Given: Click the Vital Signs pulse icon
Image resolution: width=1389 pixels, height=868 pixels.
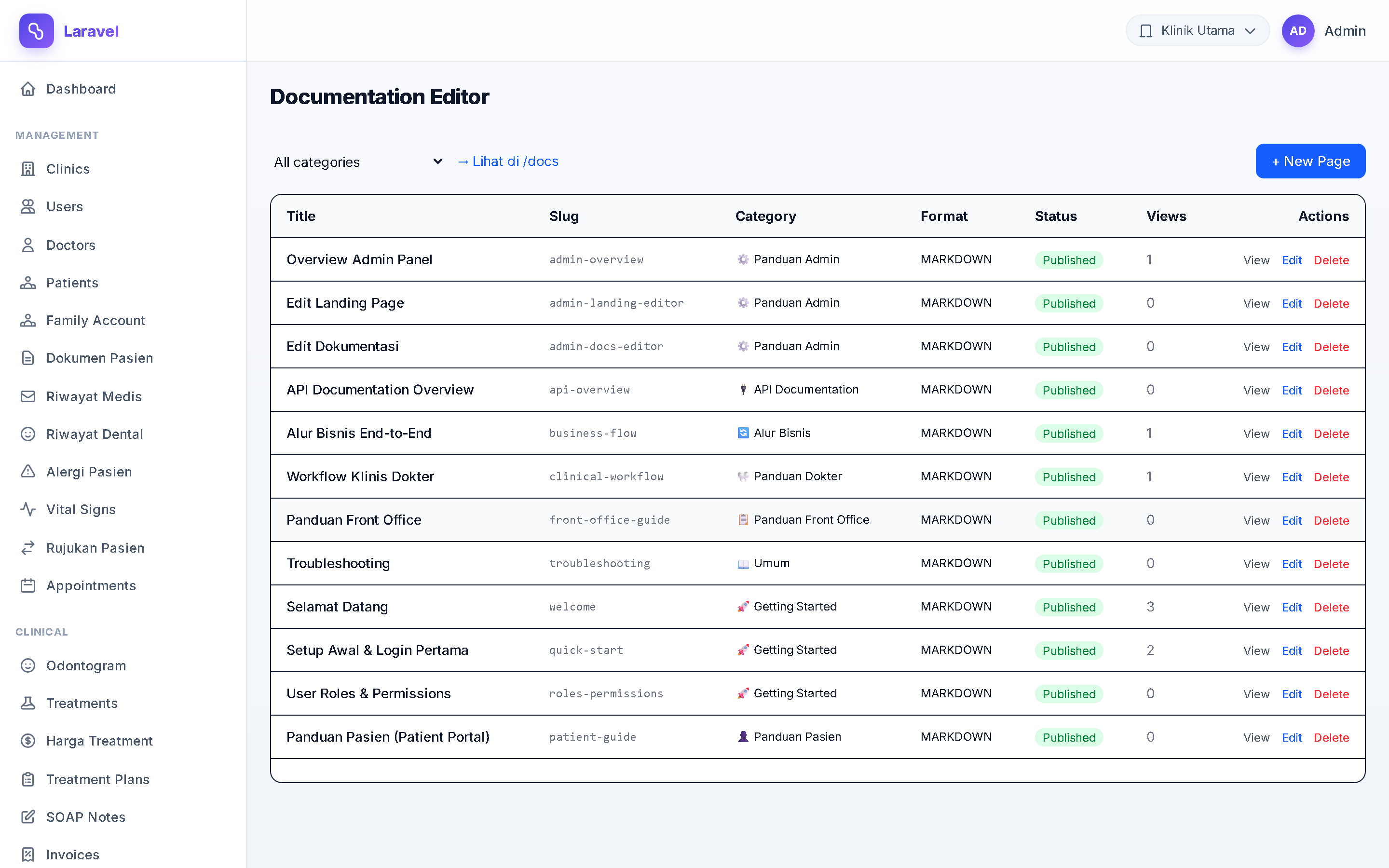Looking at the screenshot, I should (x=28, y=510).
